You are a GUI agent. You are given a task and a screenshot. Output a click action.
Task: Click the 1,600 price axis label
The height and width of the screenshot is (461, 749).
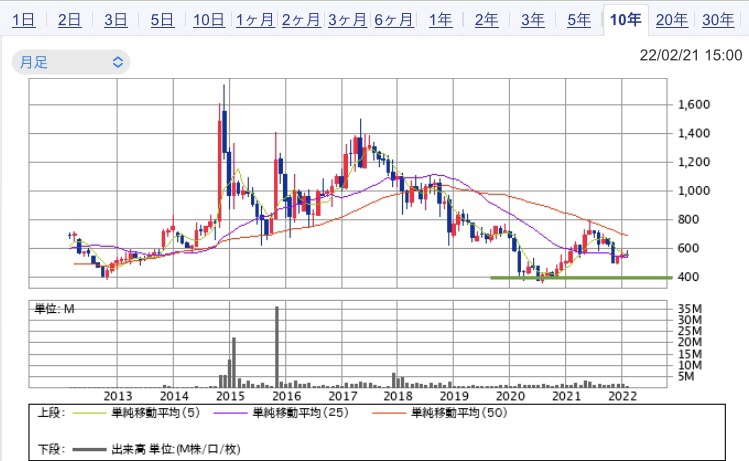[694, 105]
